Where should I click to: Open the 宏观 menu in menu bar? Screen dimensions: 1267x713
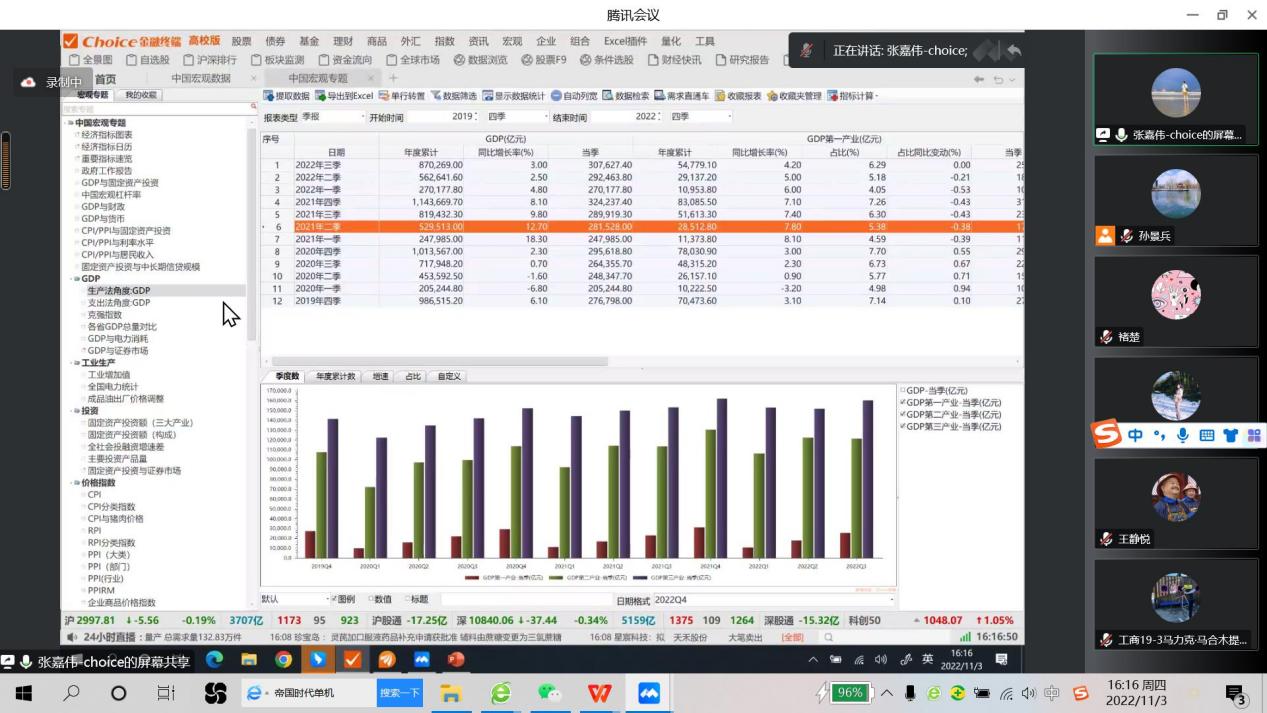click(512, 41)
